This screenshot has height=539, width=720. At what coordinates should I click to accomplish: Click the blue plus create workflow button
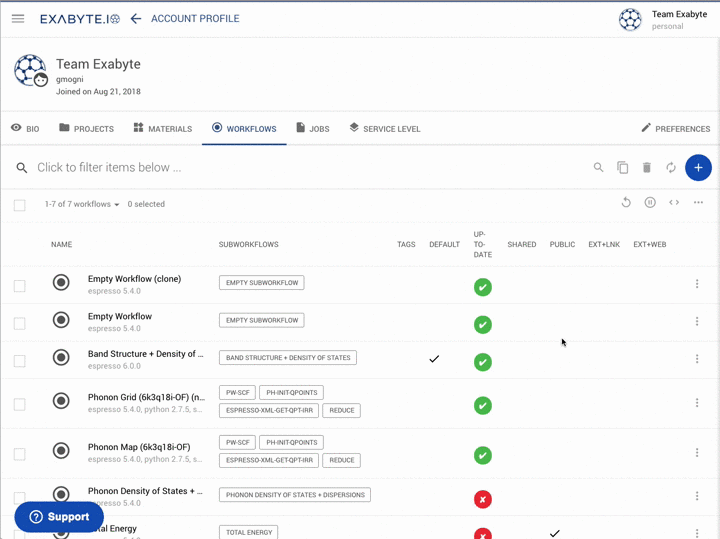tap(698, 168)
